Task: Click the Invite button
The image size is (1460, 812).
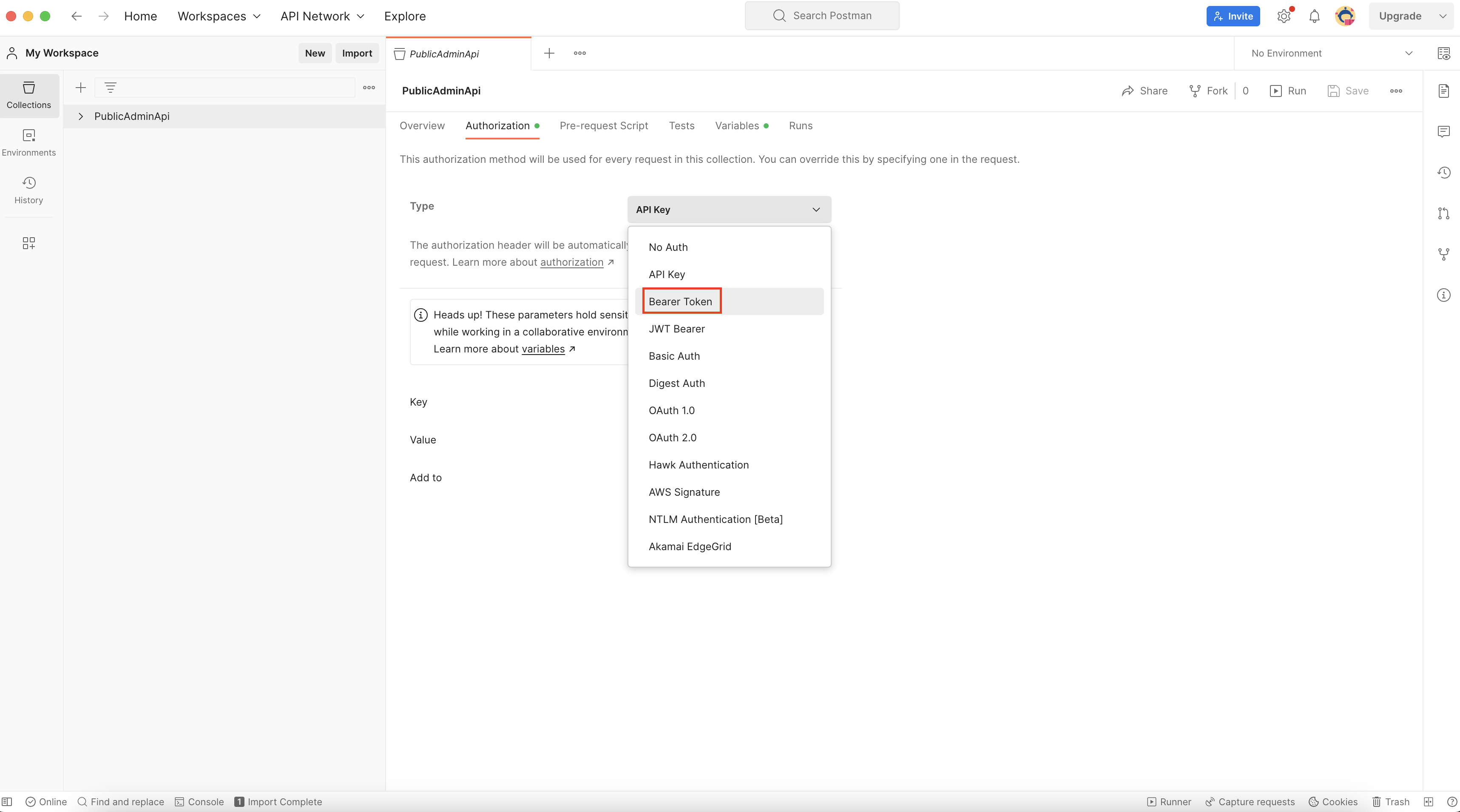Action: [x=1233, y=16]
